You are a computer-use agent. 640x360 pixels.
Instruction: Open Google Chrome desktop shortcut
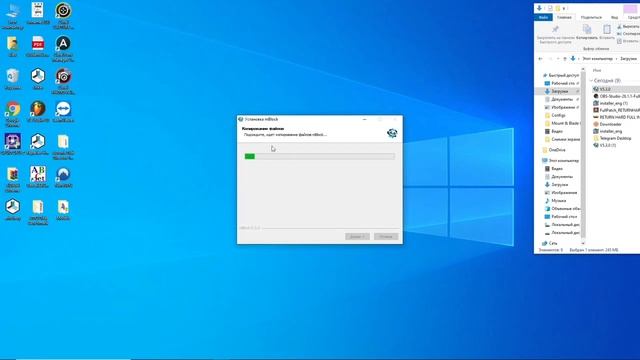[x=13, y=109]
